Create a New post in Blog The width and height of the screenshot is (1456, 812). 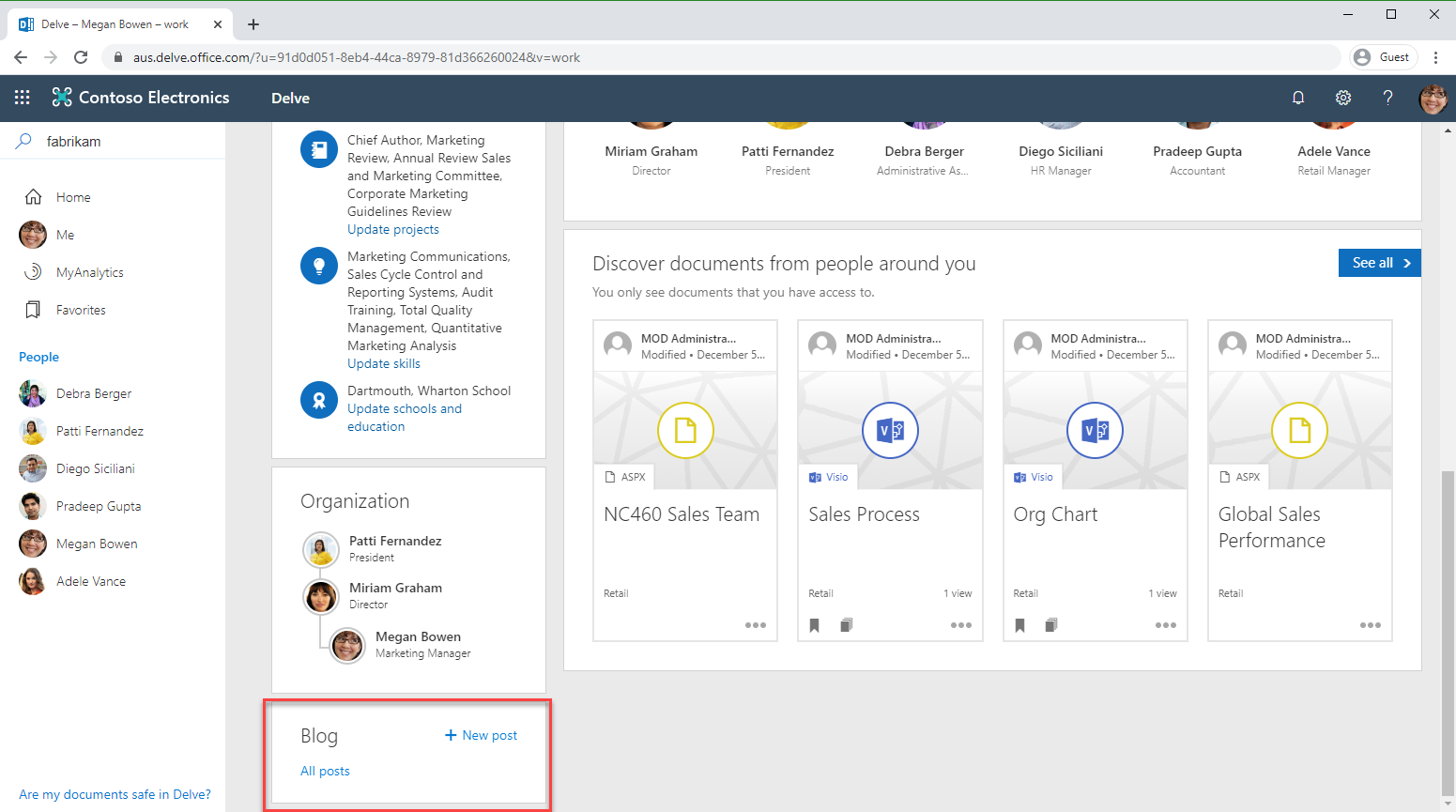coord(481,735)
